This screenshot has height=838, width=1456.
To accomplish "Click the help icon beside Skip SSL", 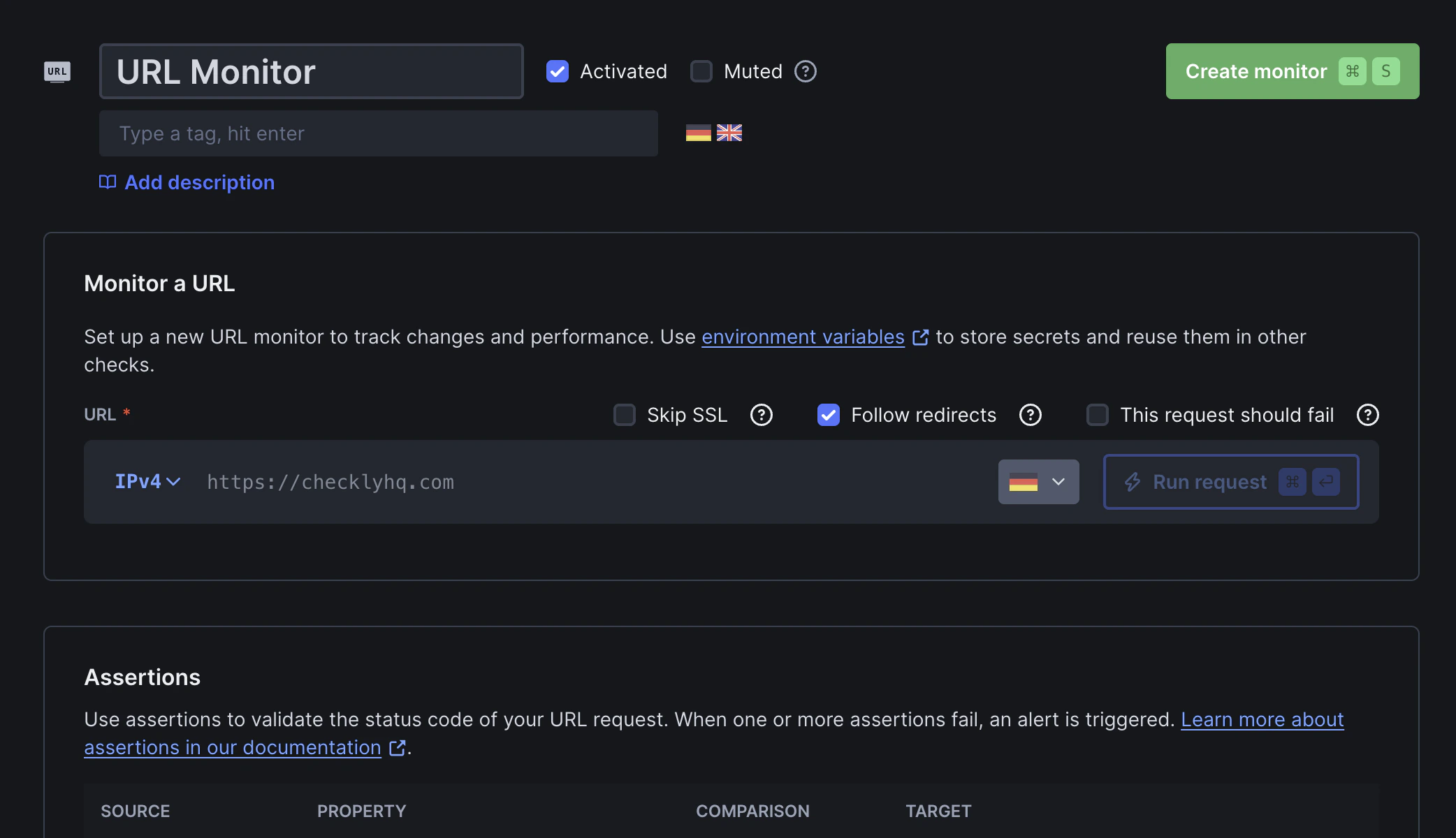I will tap(761, 415).
